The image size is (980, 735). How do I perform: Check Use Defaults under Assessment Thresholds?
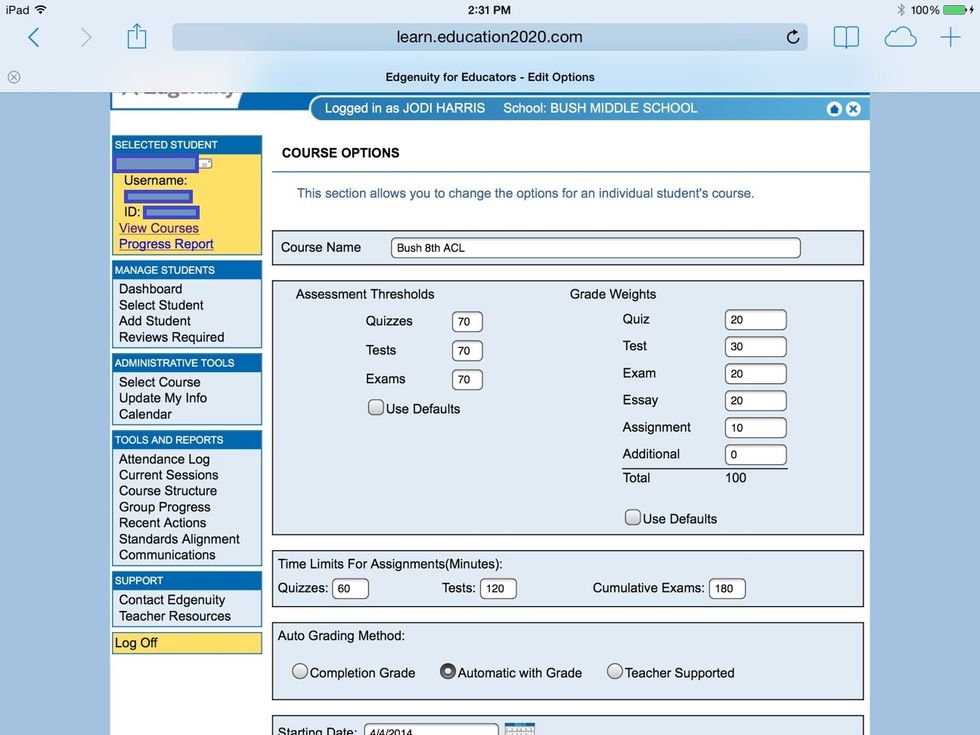(376, 408)
